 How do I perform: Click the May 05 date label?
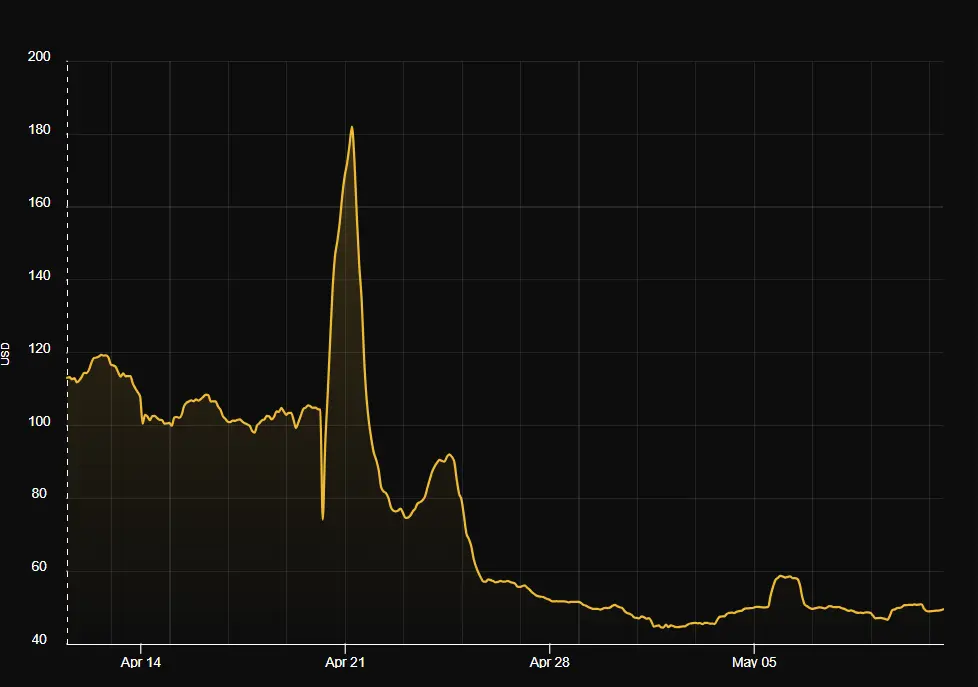[754, 663]
